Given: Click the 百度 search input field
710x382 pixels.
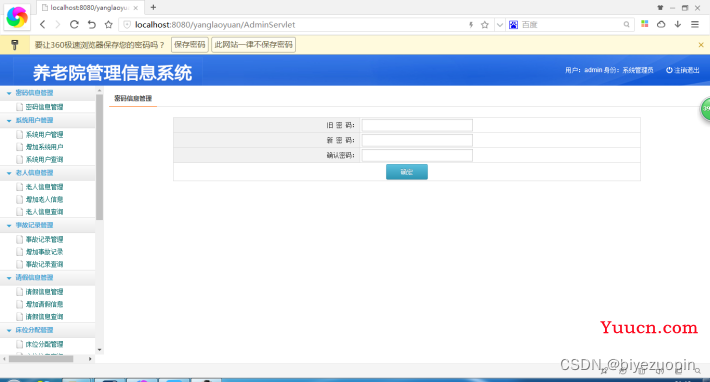Looking at the screenshot, I should [571, 25].
